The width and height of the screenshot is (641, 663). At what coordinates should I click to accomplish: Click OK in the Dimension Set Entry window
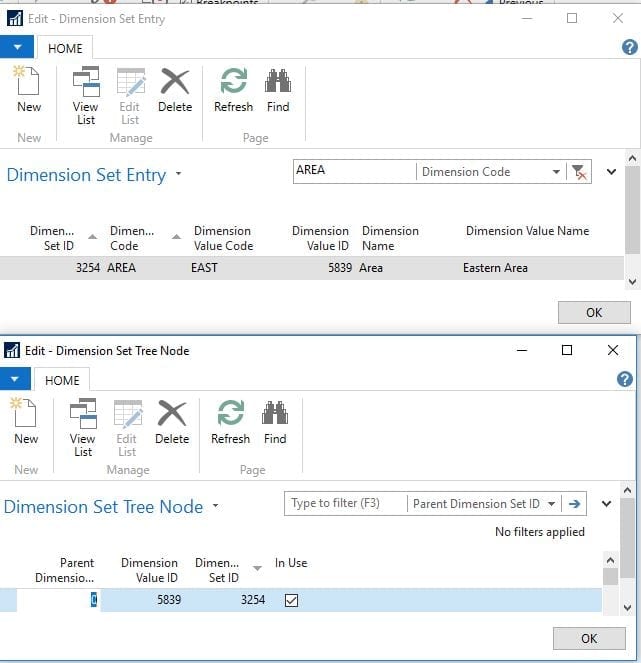594,312
